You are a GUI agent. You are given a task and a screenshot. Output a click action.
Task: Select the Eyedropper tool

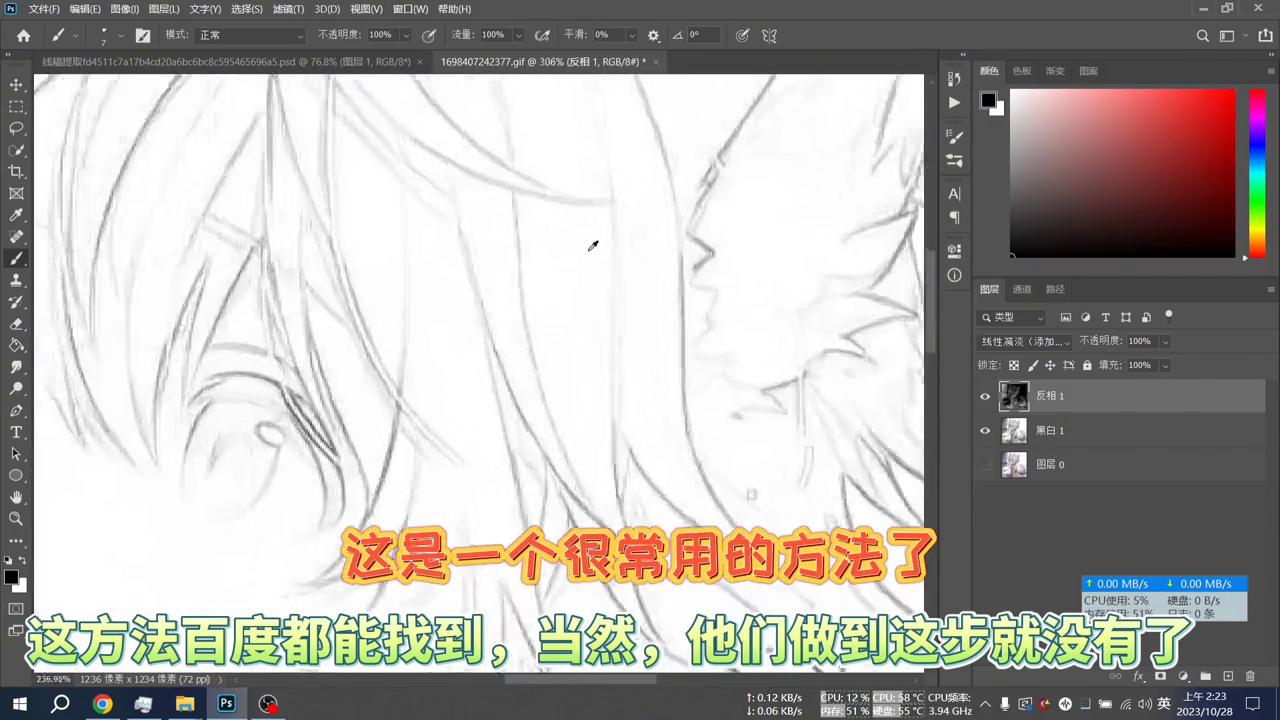(16, 216)
